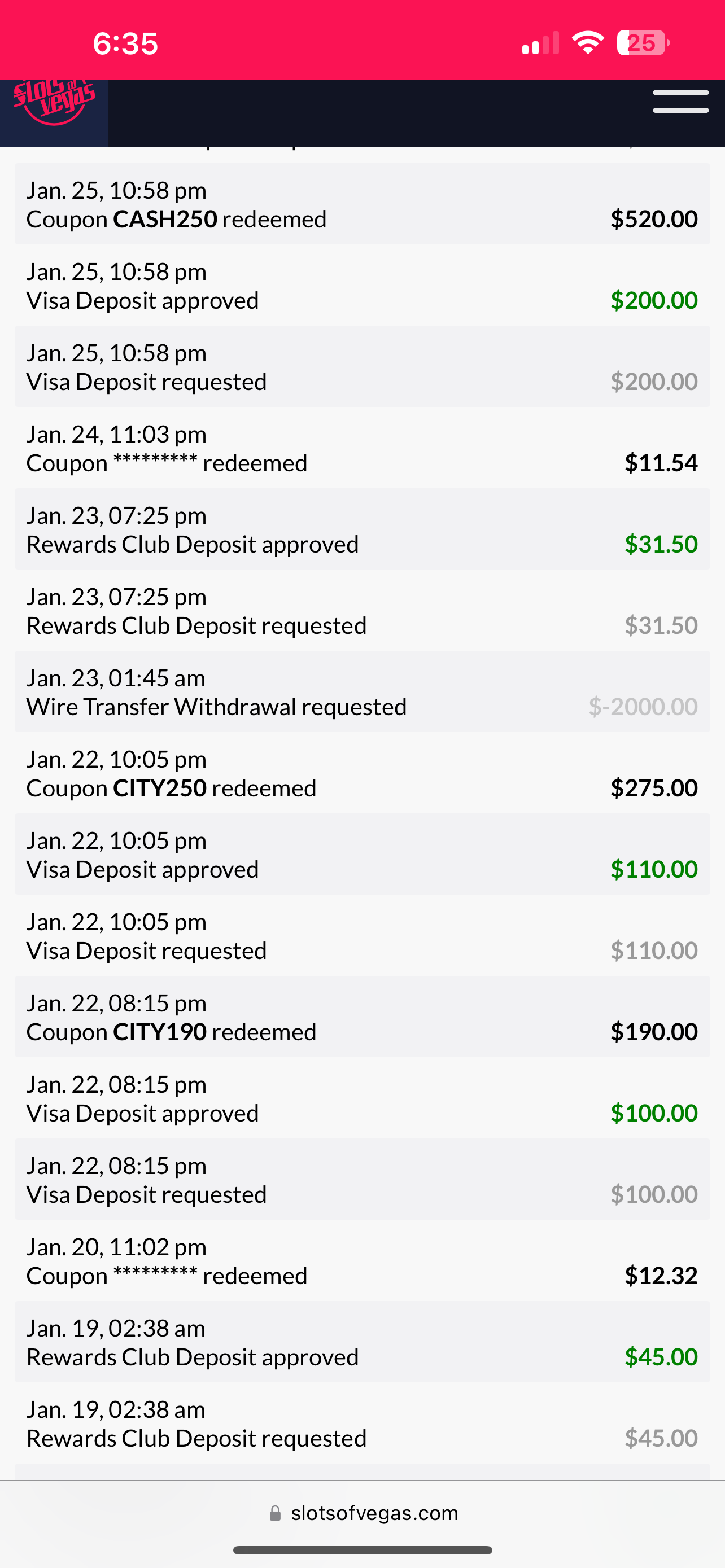This screenshot has height=1568, width=725.
Task: Select the Wire Transfer Withdrawal requested row
Action: [362, 692]
